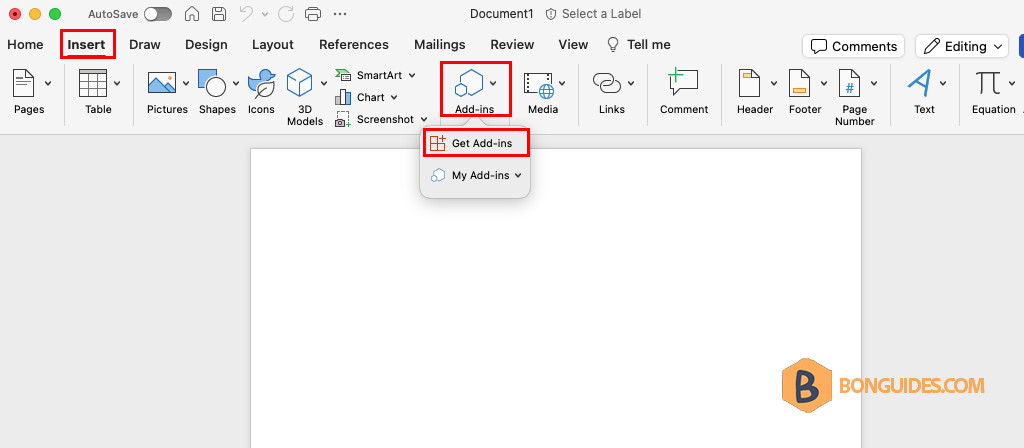The image size is (1024, 448).
Task: Expand the Shapes dropdown arrow
Action: point(235,83)
